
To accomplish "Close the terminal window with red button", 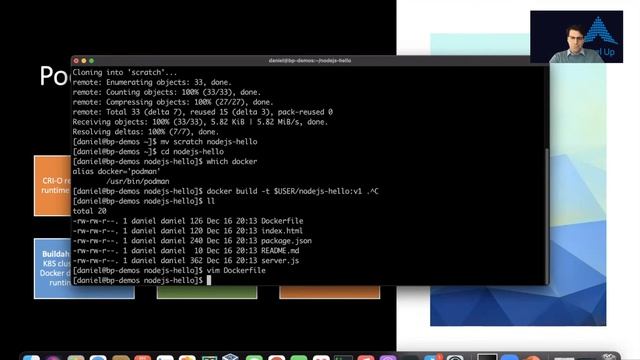I will click(76, 61).
